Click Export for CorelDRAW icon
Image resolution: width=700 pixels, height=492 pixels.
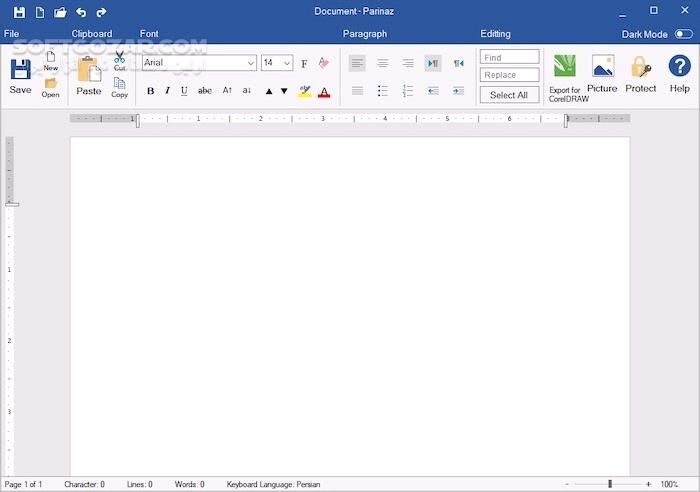(x=565, y=68)
